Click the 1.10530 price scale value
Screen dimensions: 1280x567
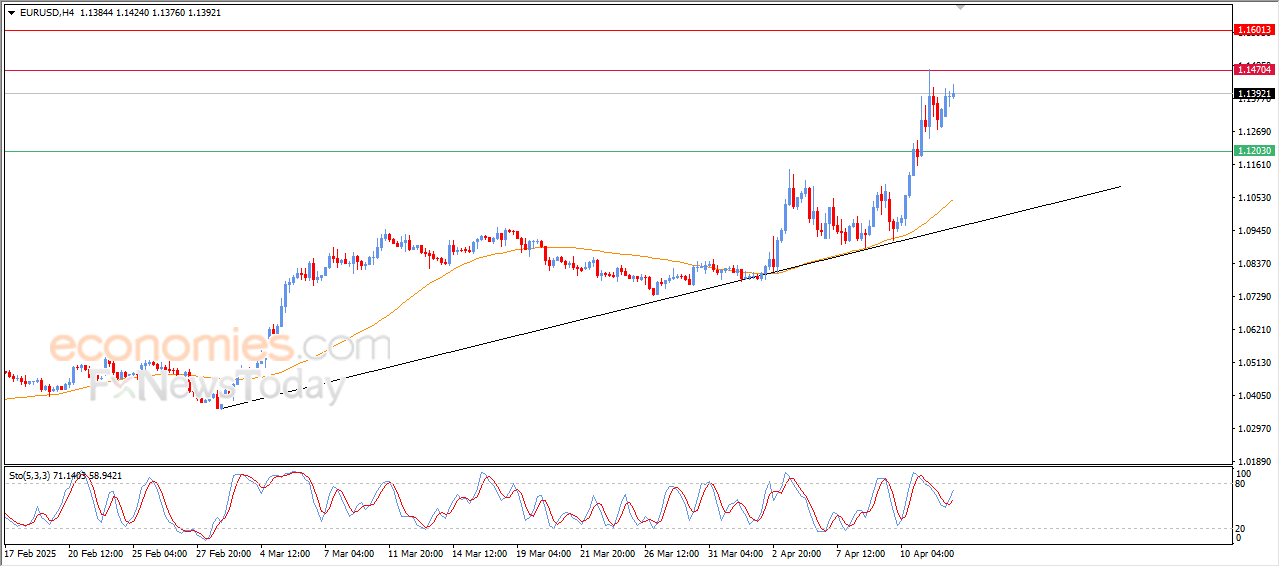tap(1254, 198)
